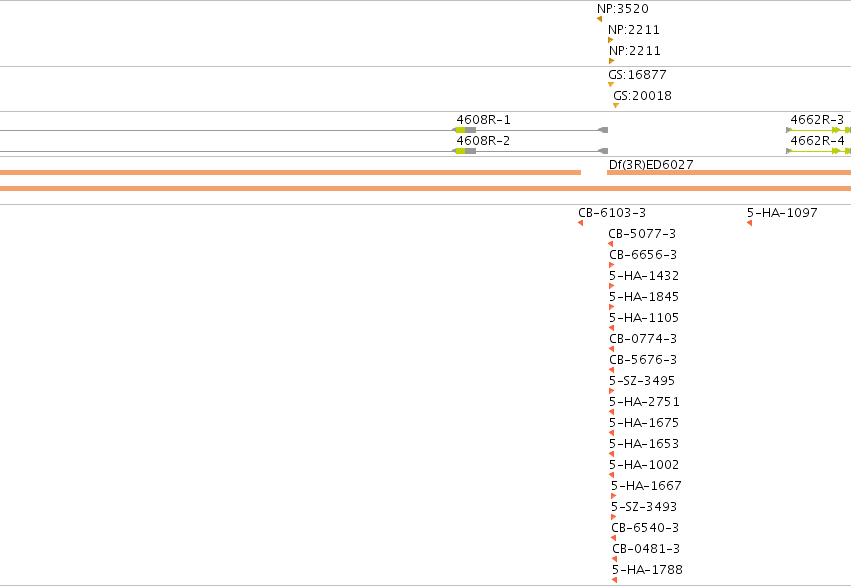Click the CB-6656-3 label
The image size is (851, 586).
pyautogui.click(x=643, y=254)
